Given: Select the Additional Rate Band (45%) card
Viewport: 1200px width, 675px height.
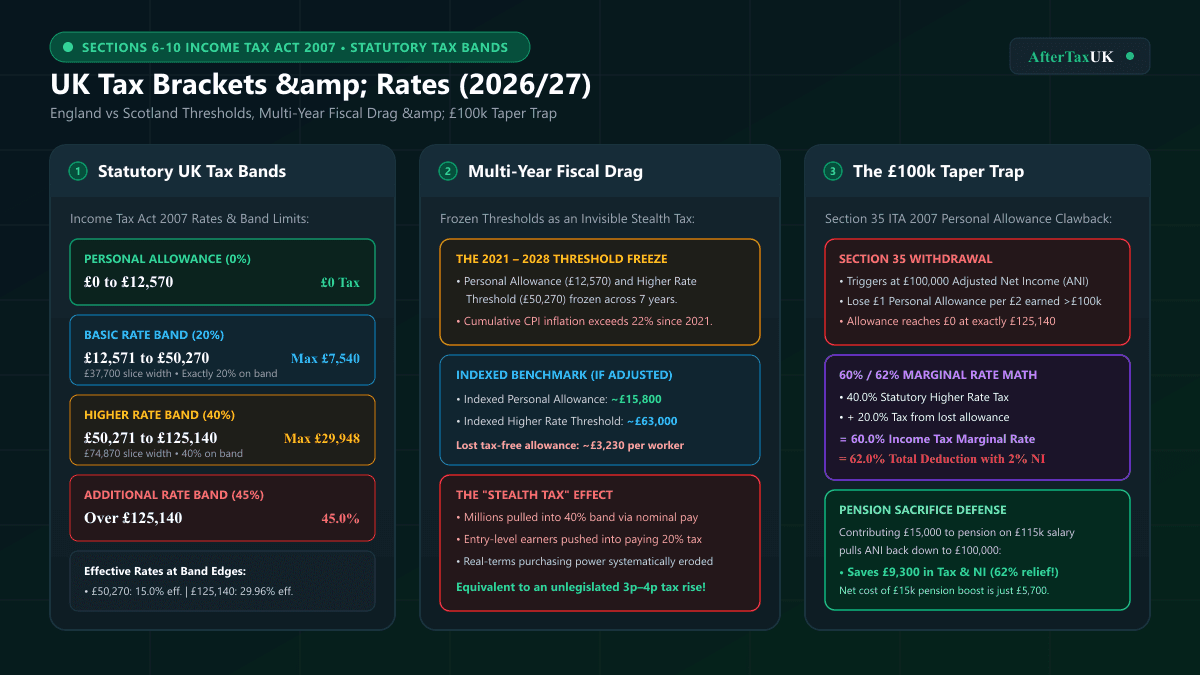Looking at the screenshot, I should 222,508.
